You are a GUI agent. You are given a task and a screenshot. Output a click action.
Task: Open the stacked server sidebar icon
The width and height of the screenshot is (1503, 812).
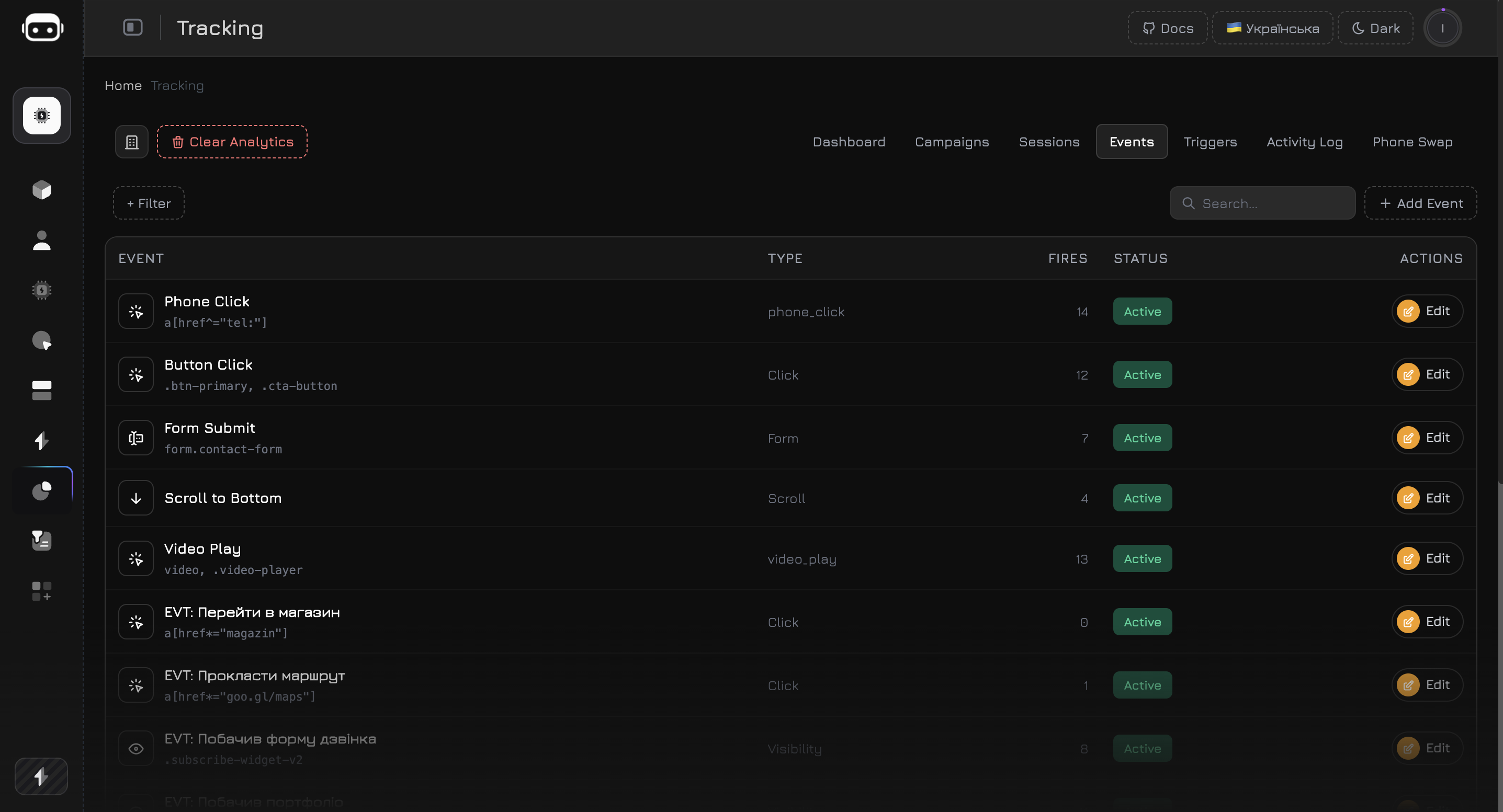(42, 390)
